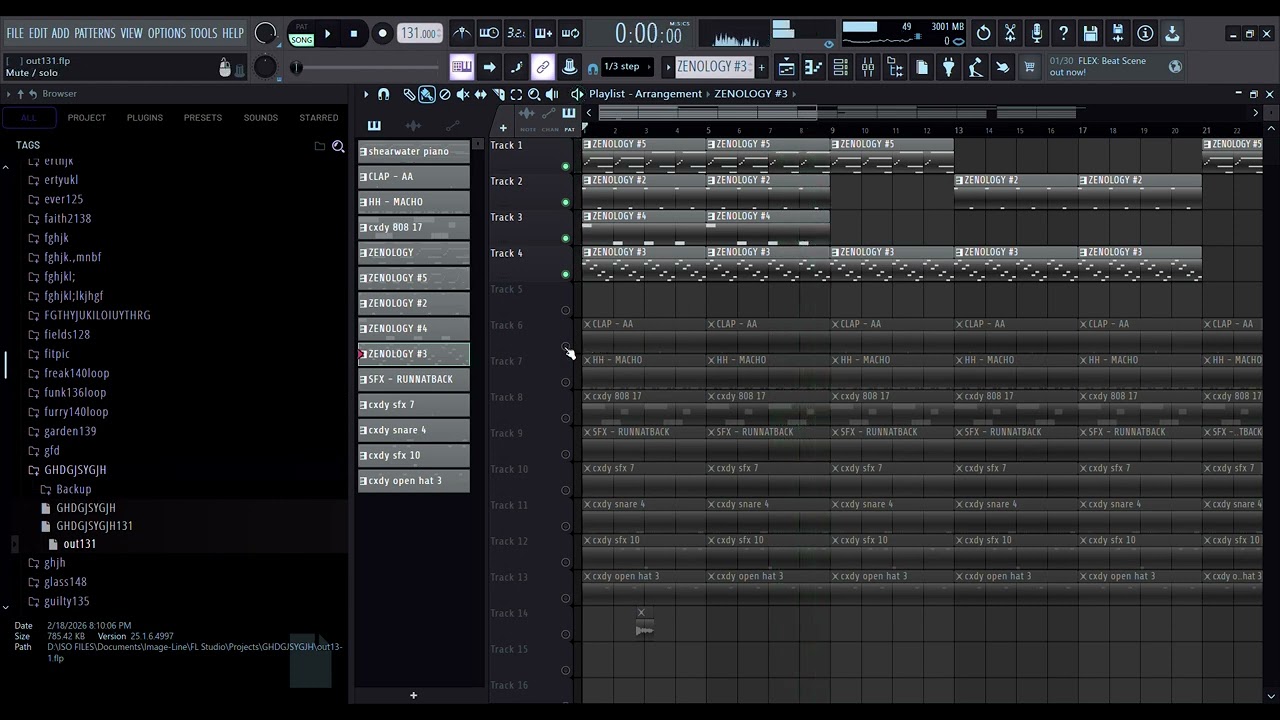Switch to the PLUGINS browser tab
Image resolution: width=1280 pixels, height=720 pixels.
145,118
